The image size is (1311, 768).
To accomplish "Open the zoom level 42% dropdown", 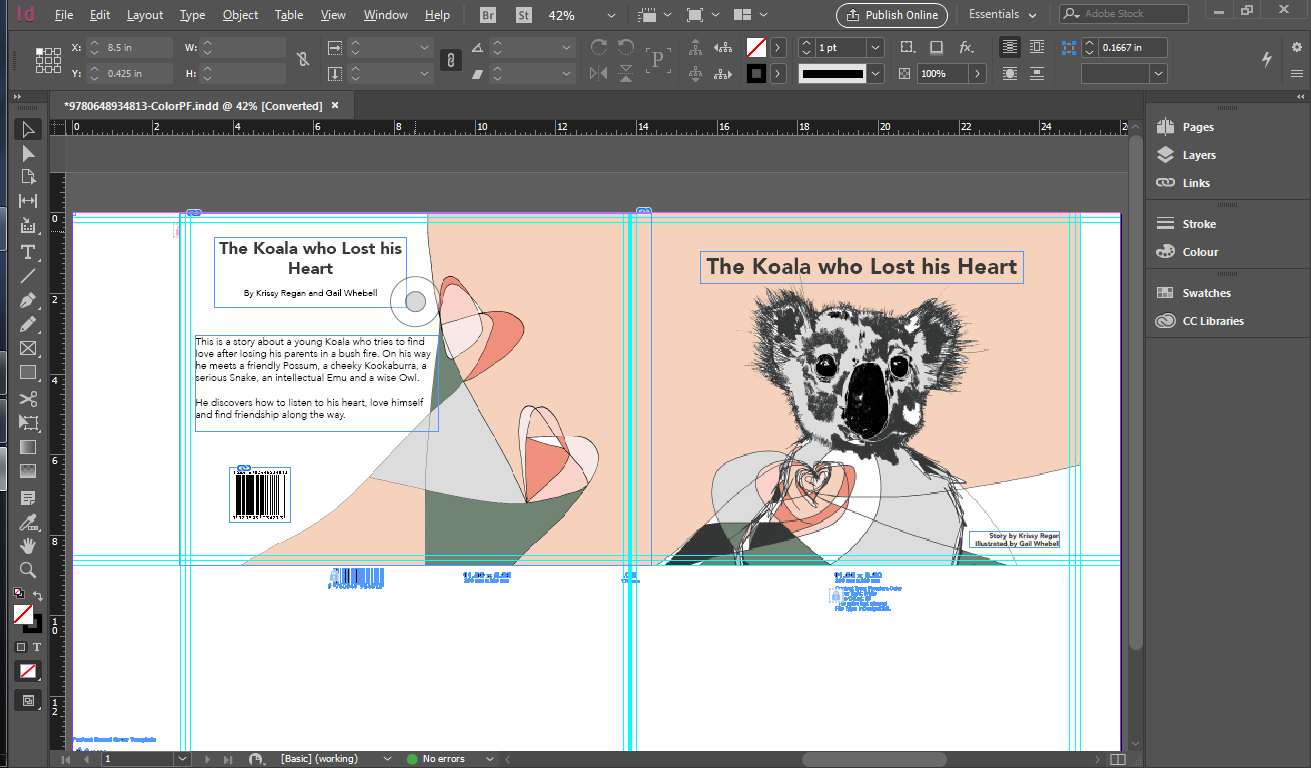I will (x=611, y=15).
